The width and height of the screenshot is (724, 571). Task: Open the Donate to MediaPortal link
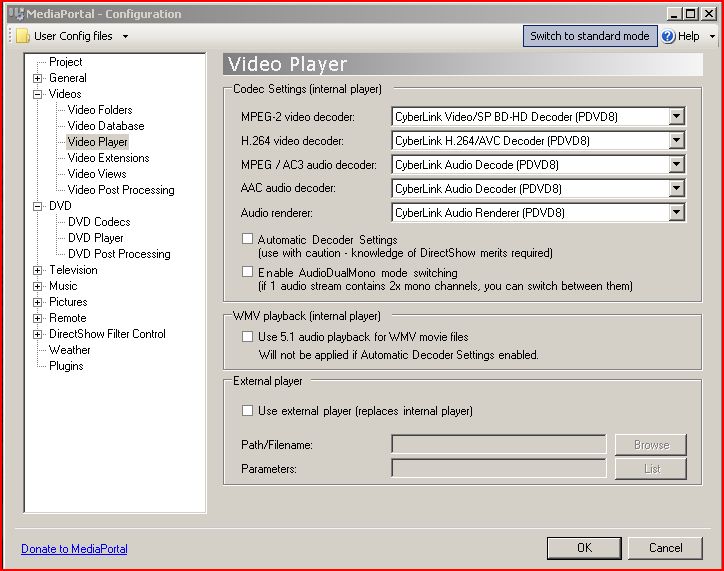74,549
